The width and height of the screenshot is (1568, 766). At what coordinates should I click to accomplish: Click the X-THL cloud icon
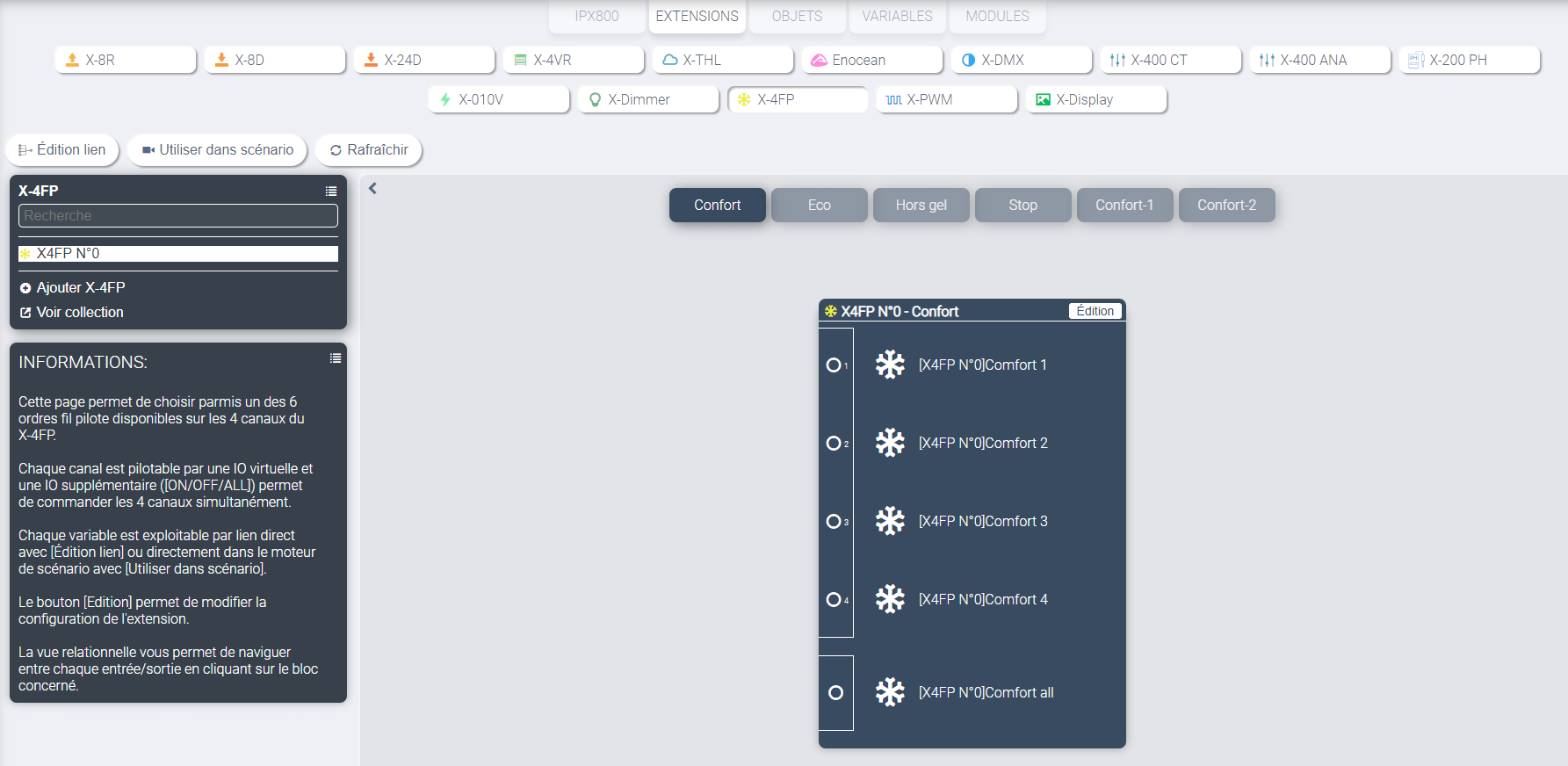(x=669, y=60)
